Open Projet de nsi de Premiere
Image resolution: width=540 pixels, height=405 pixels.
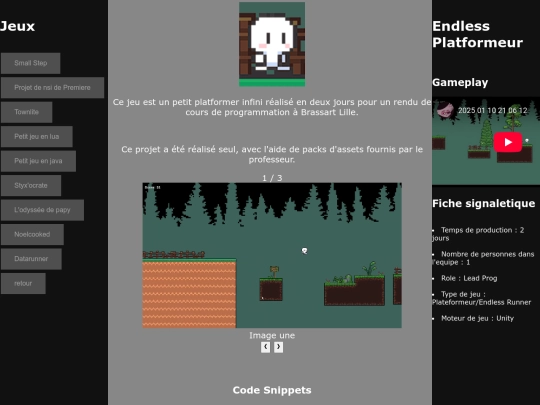tap(52, 87)
